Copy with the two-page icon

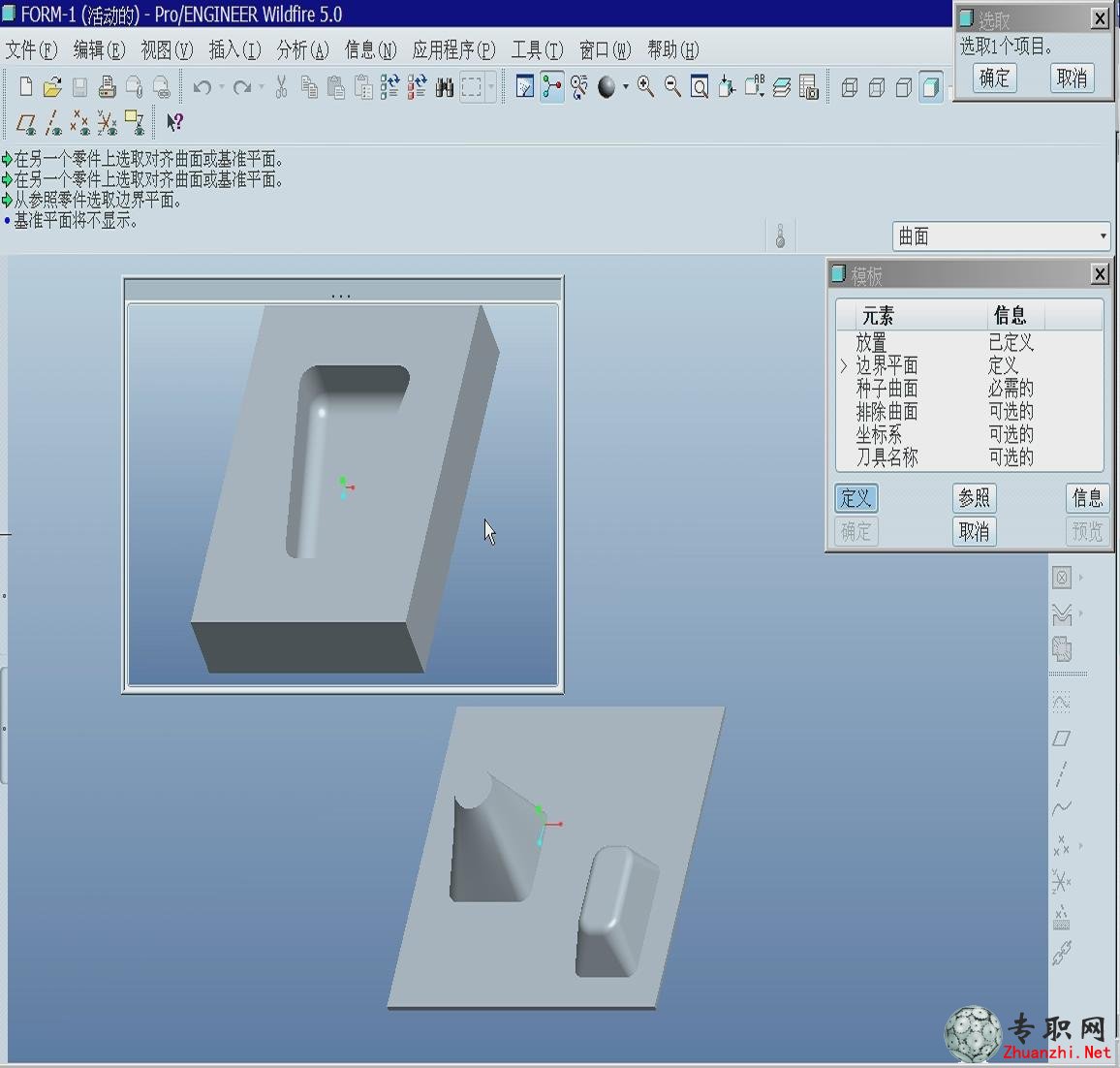308,87
